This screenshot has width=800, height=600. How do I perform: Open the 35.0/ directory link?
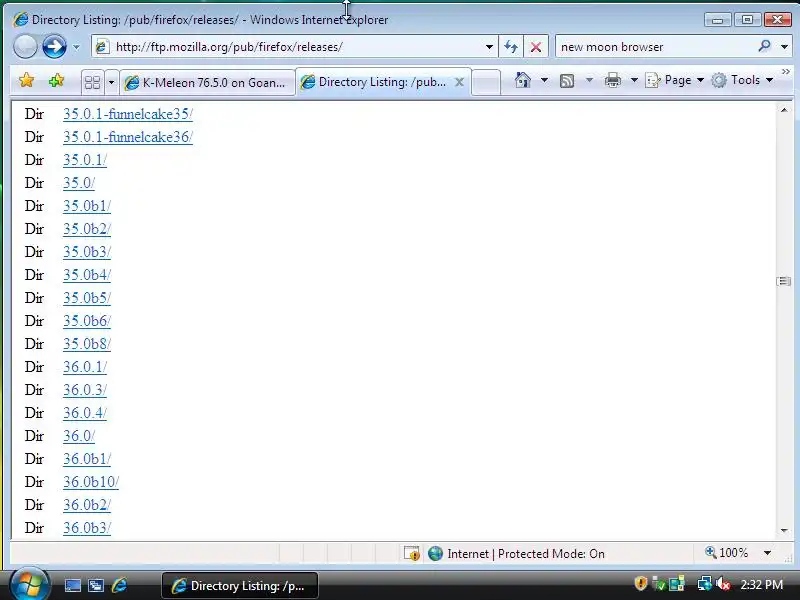79,183
